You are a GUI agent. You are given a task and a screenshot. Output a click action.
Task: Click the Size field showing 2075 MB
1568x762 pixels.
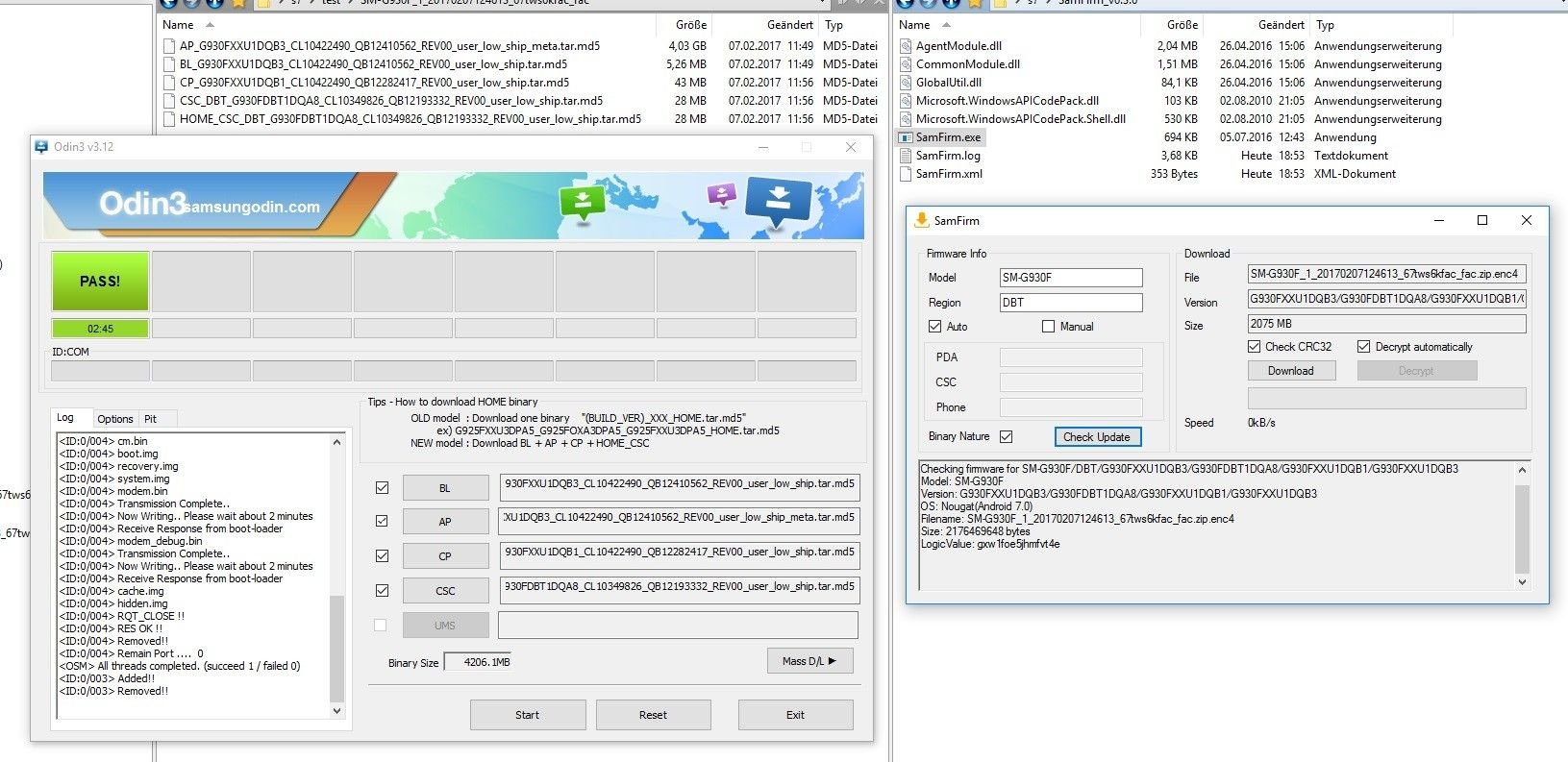click(x=1386, y=324)
